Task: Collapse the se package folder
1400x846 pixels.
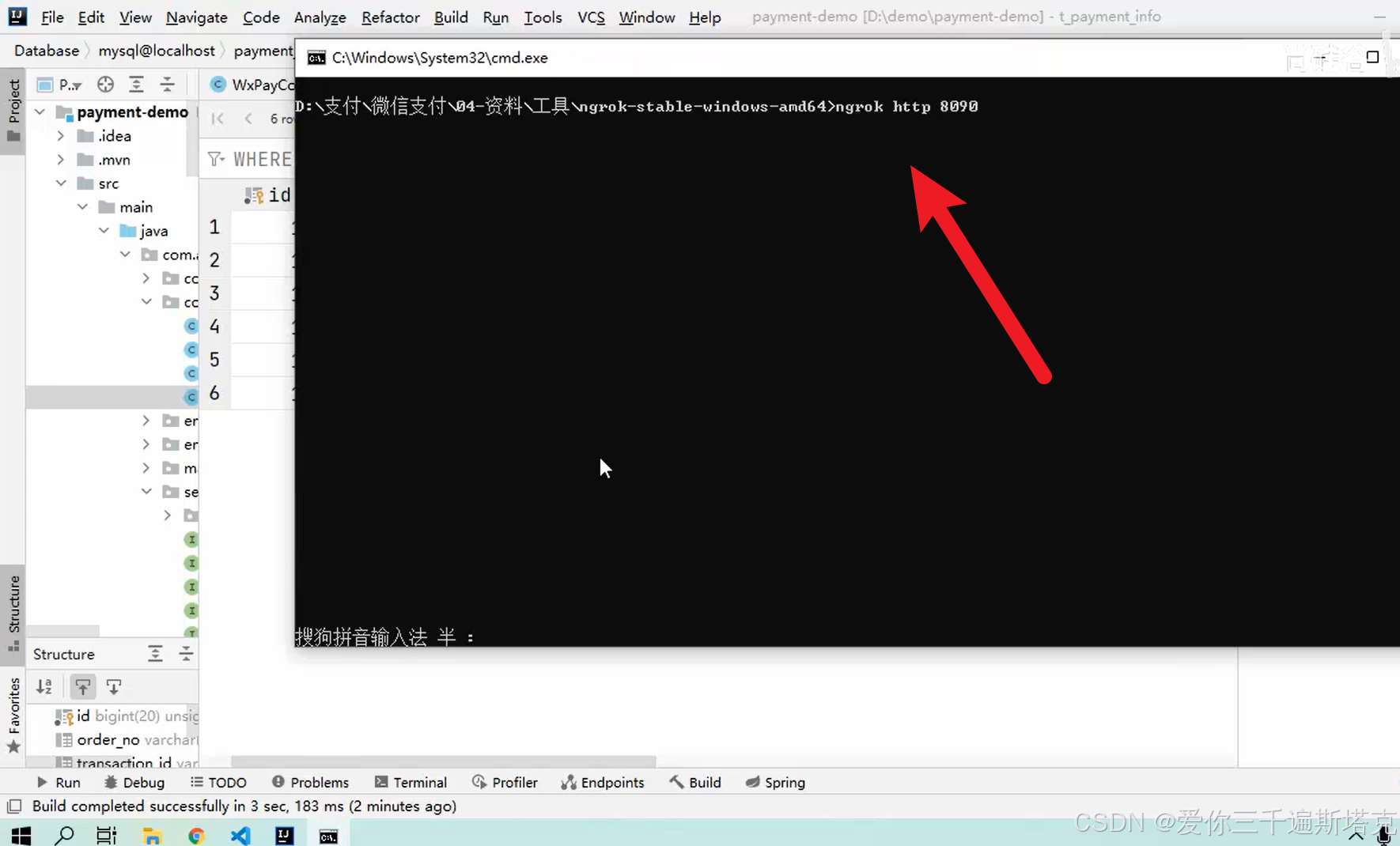Action: click(146, 492)
